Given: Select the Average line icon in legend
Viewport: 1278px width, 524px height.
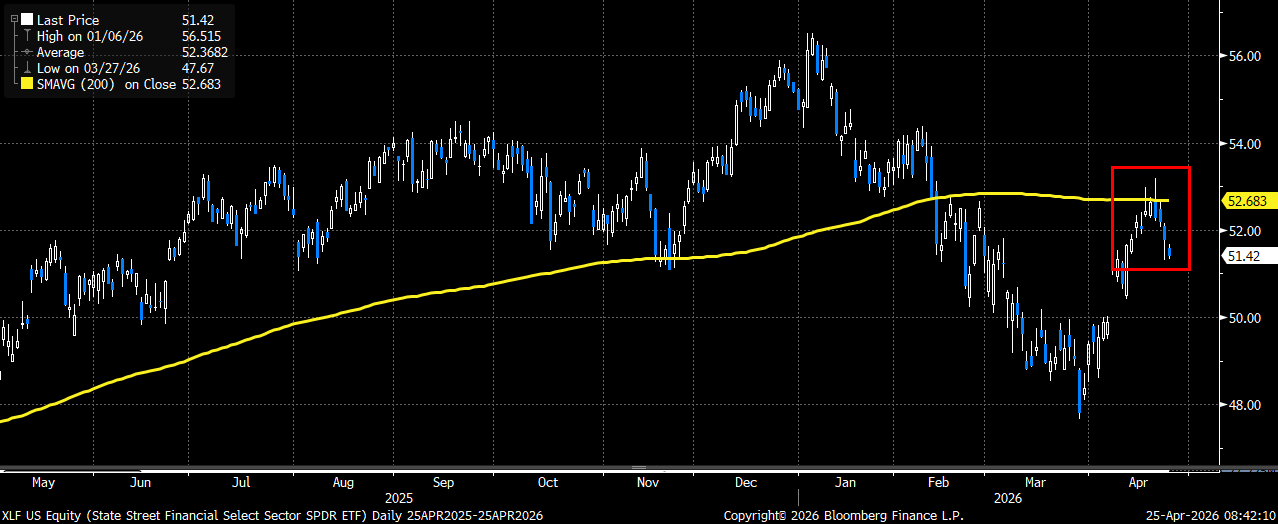Looking at the screenshot, I should tap(26, 52).
